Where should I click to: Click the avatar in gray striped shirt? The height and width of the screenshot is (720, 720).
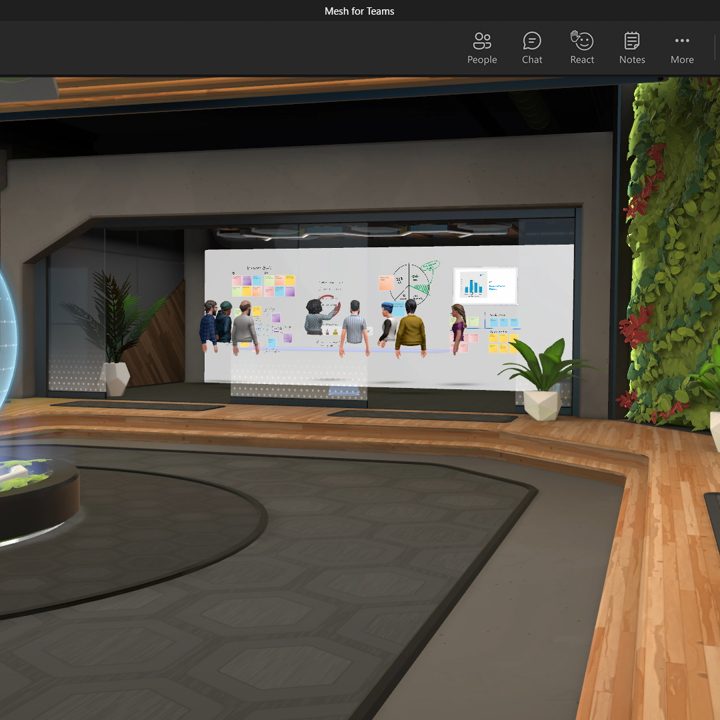[354, 328]
